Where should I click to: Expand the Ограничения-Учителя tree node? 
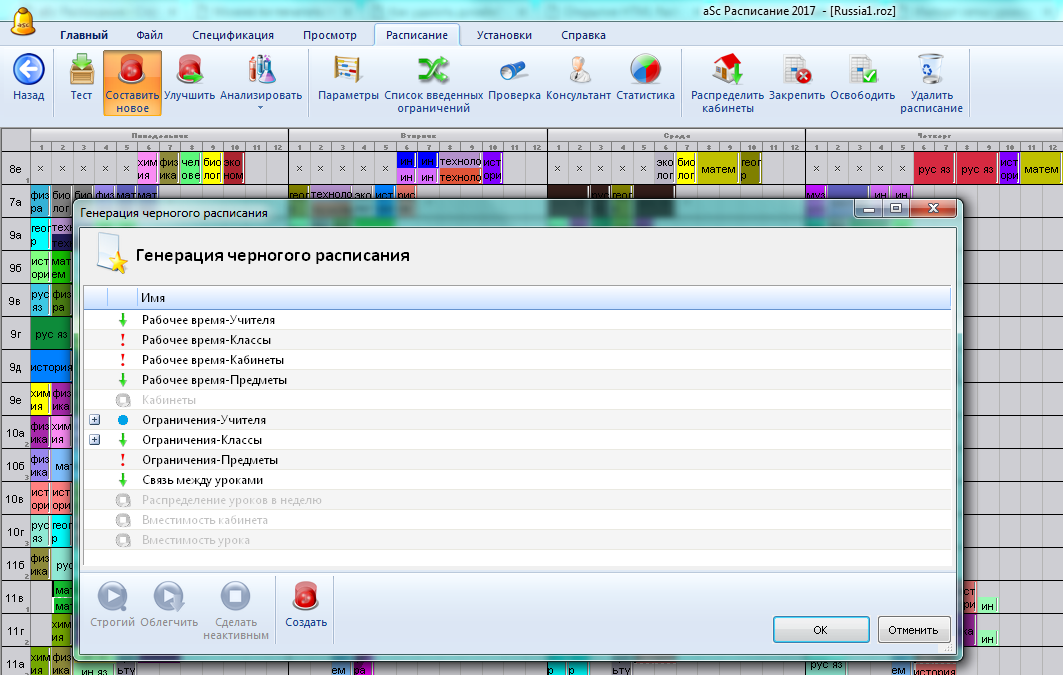95,421
